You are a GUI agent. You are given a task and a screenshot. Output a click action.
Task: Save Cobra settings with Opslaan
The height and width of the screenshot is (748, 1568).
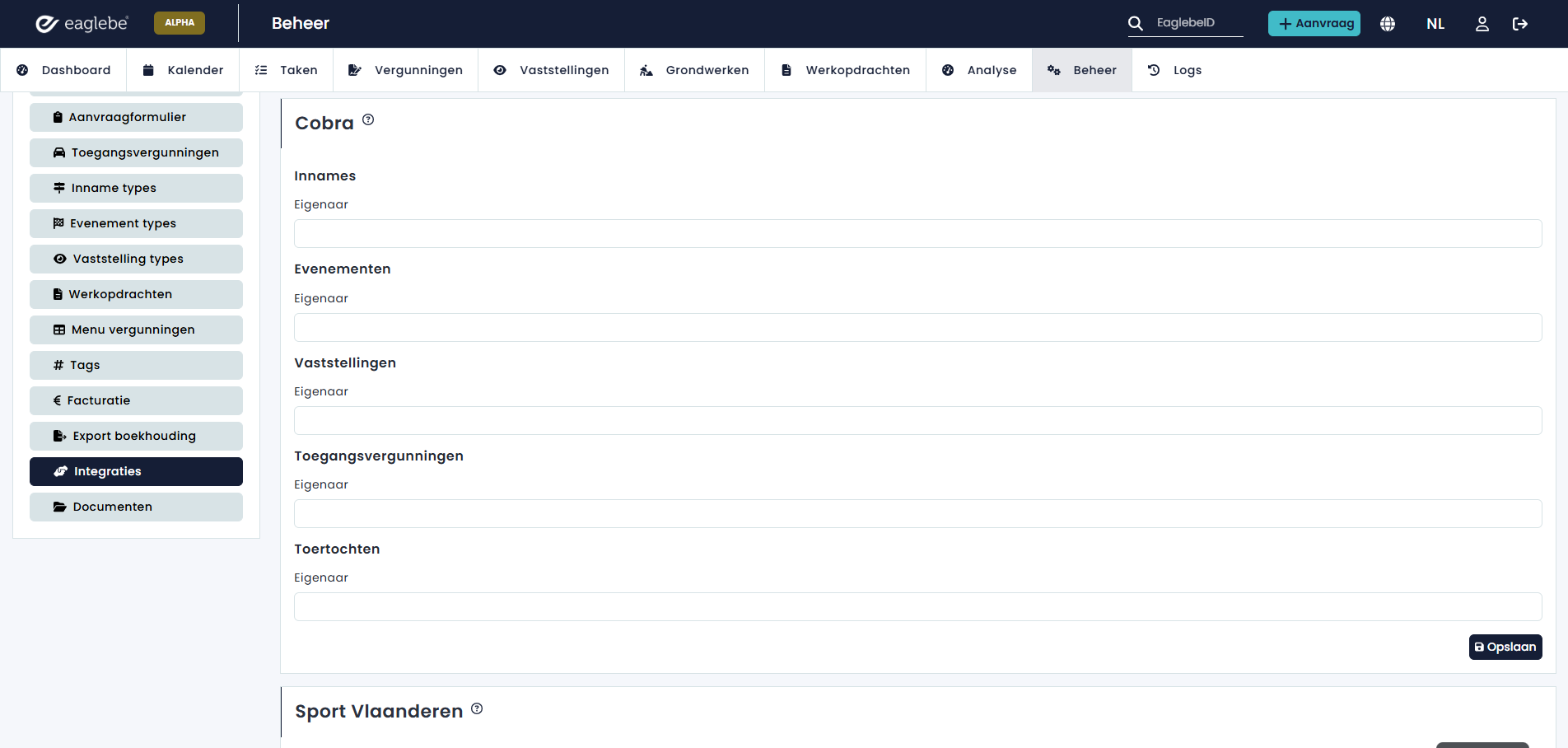tap(1505, 647)
